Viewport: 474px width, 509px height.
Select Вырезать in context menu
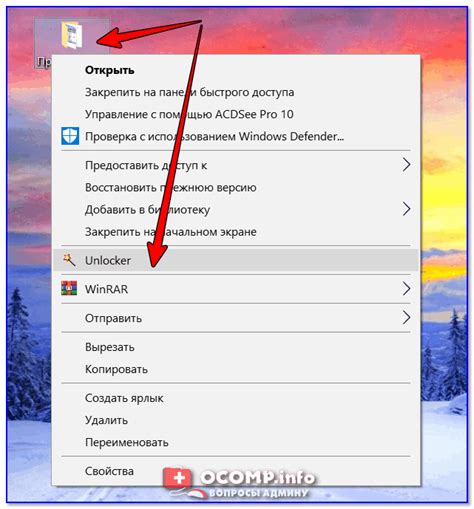click(110, 347)
